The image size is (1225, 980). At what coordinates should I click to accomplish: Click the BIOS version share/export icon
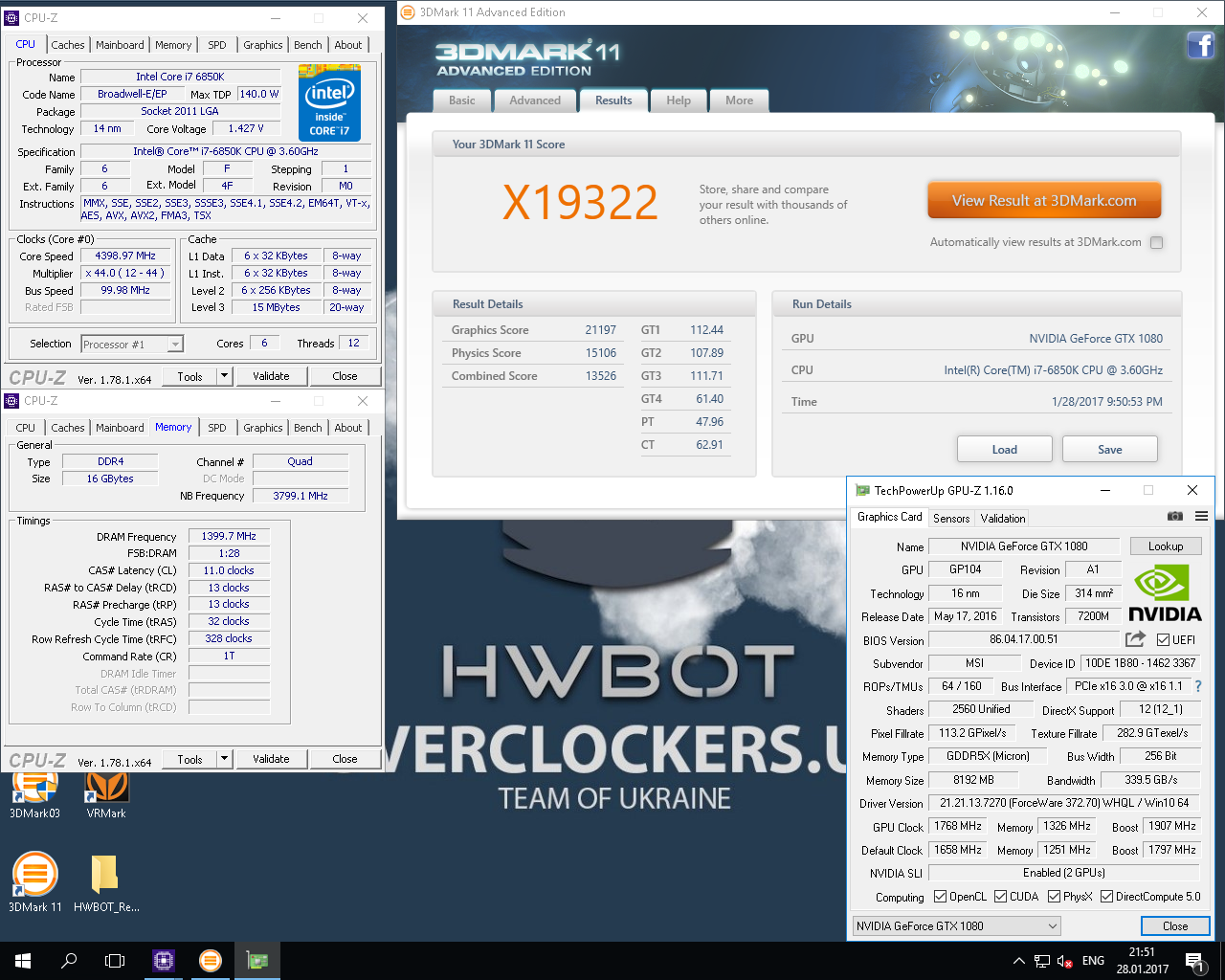[x=1135, y=639]
